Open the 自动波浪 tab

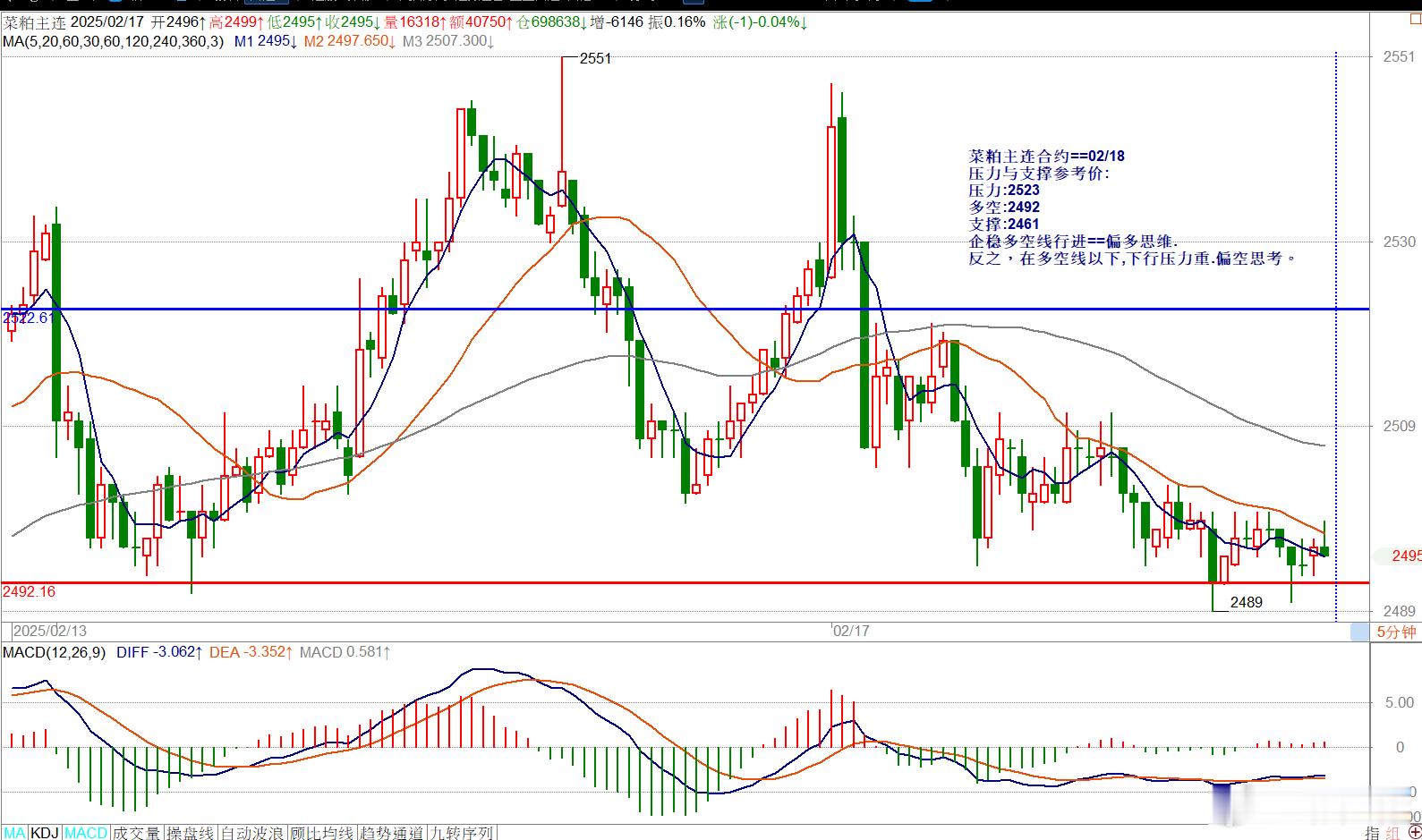(x=252, y=833)
